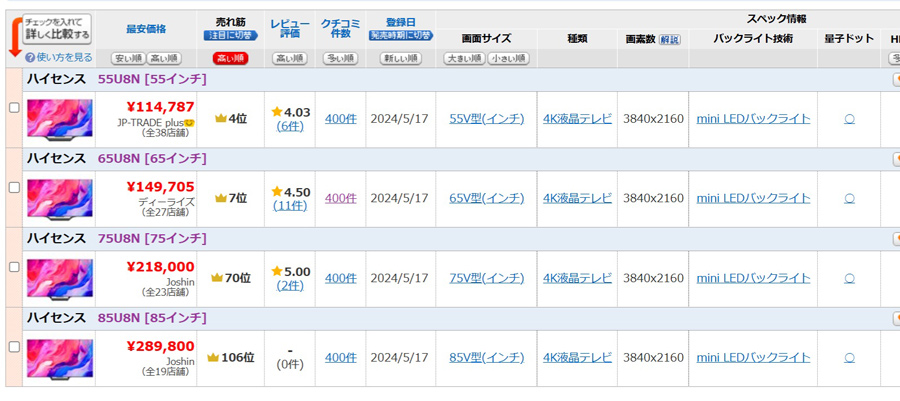Switch to 発売時期に切替
This screenshot has width=900, height=401.
point(401,36)
